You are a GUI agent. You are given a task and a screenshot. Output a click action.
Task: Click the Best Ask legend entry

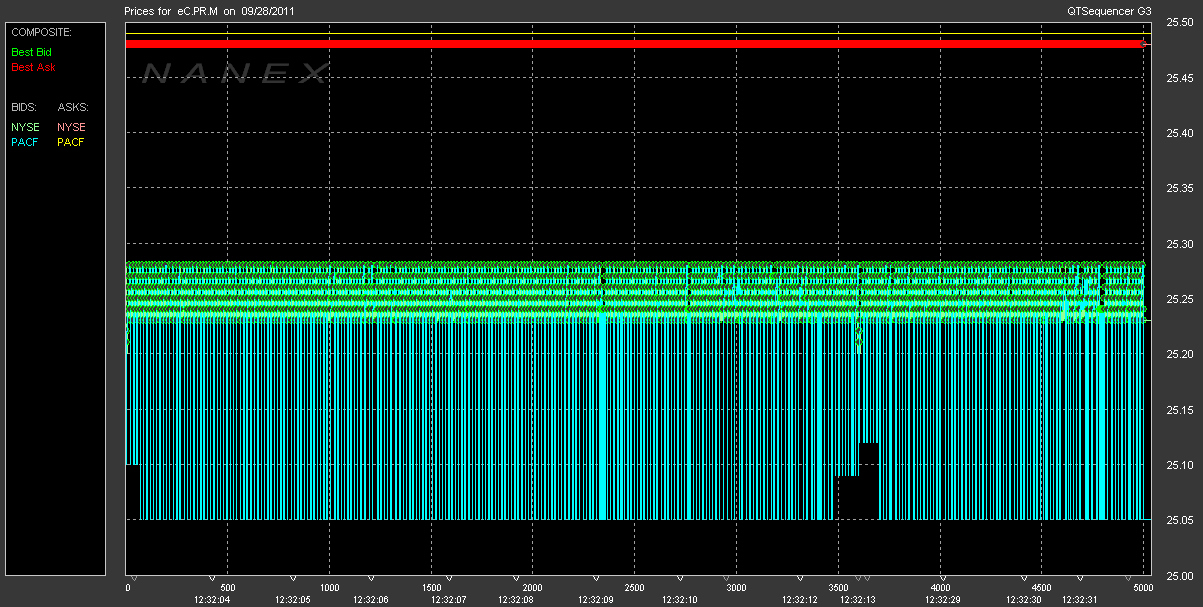(x=33, y=68)
